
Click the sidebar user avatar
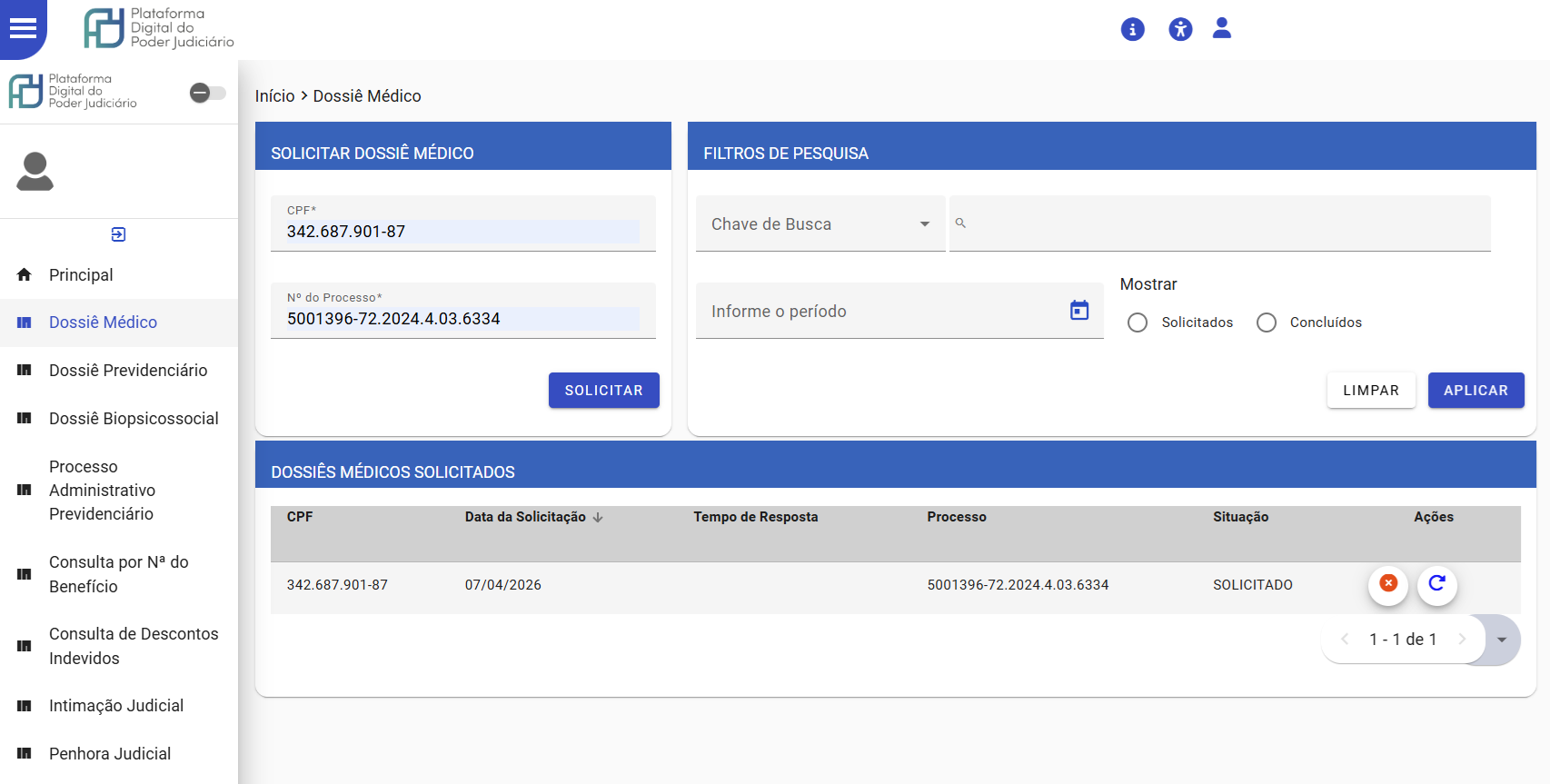35,172
